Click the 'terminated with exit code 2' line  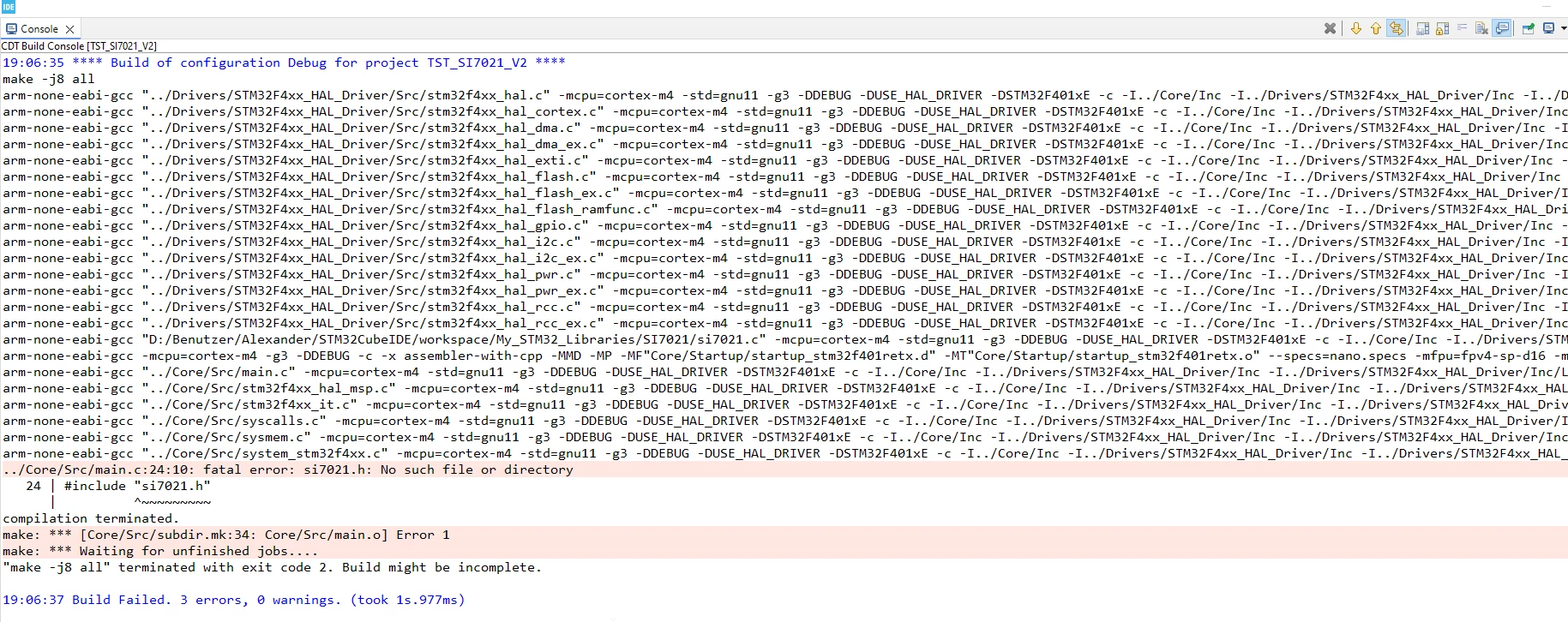273,567
